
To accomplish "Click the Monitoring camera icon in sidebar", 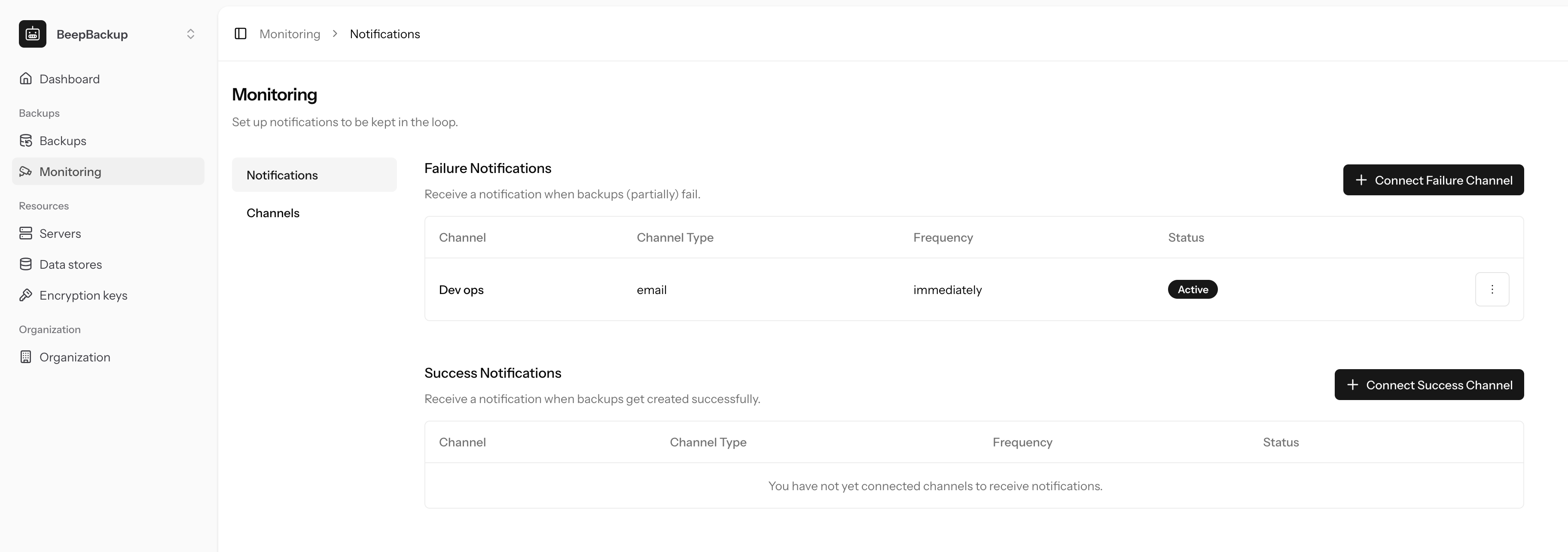I will tap(26, 172).
